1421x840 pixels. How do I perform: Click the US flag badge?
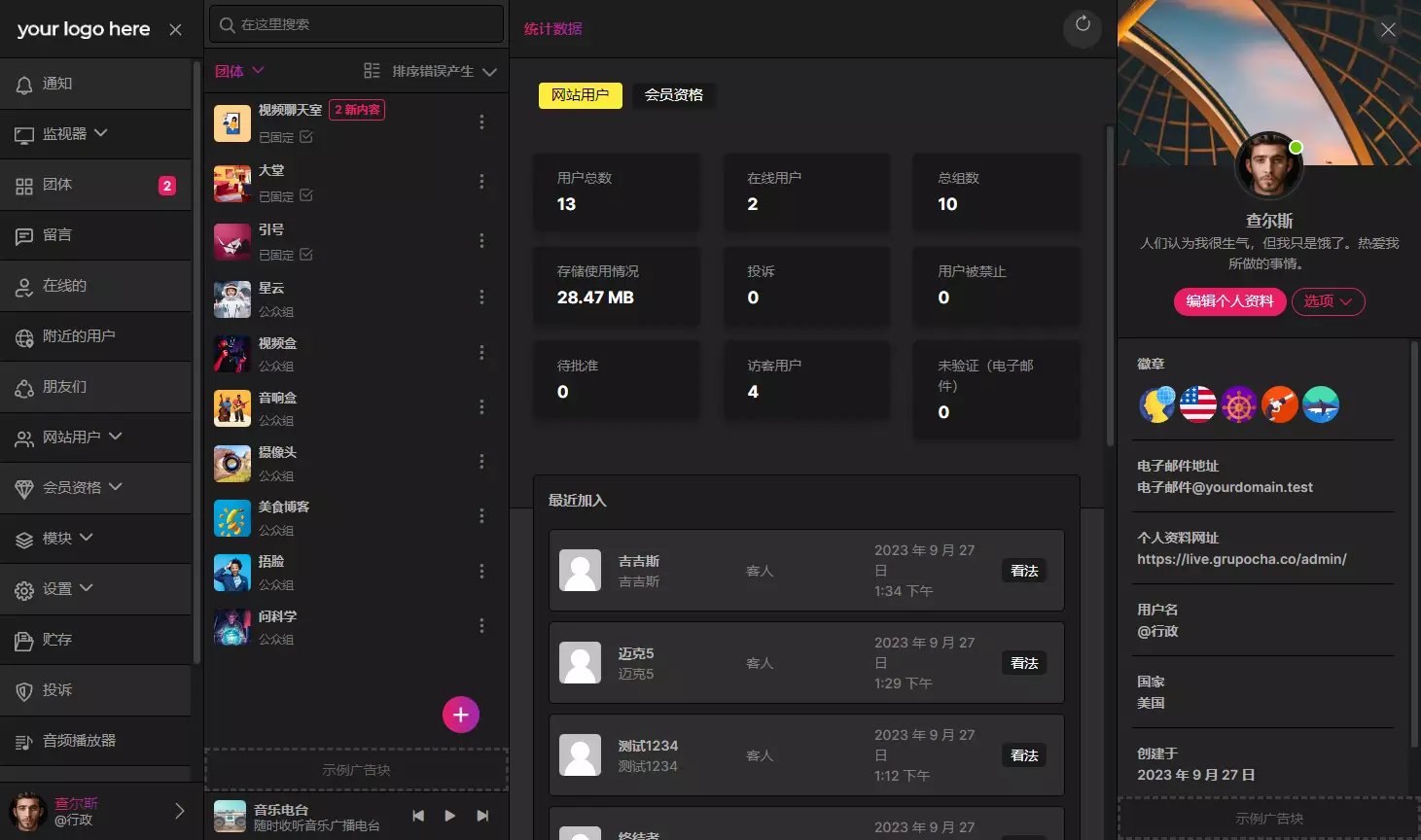1198,404
